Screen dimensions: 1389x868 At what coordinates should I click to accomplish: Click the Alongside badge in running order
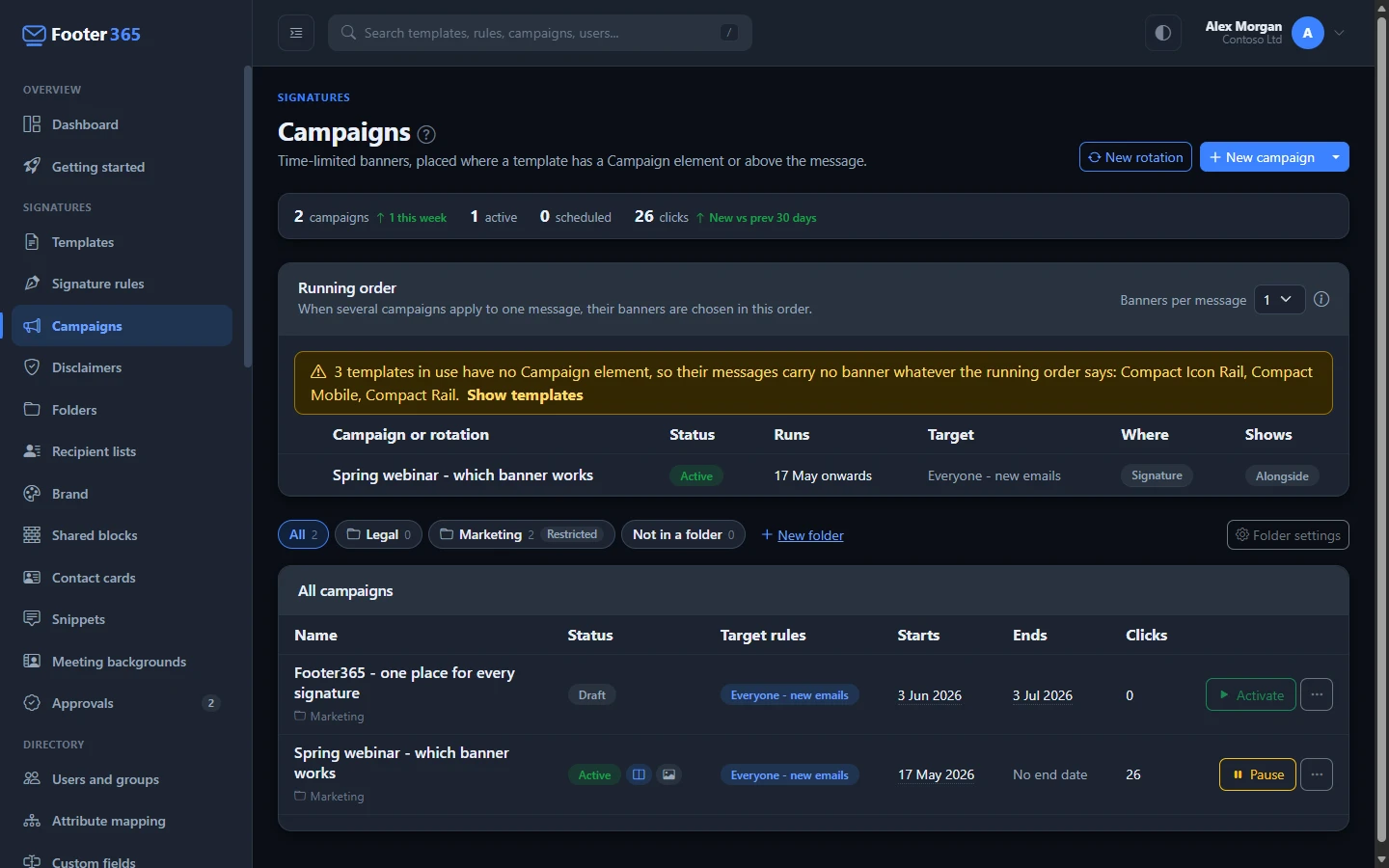point(1282,475)
